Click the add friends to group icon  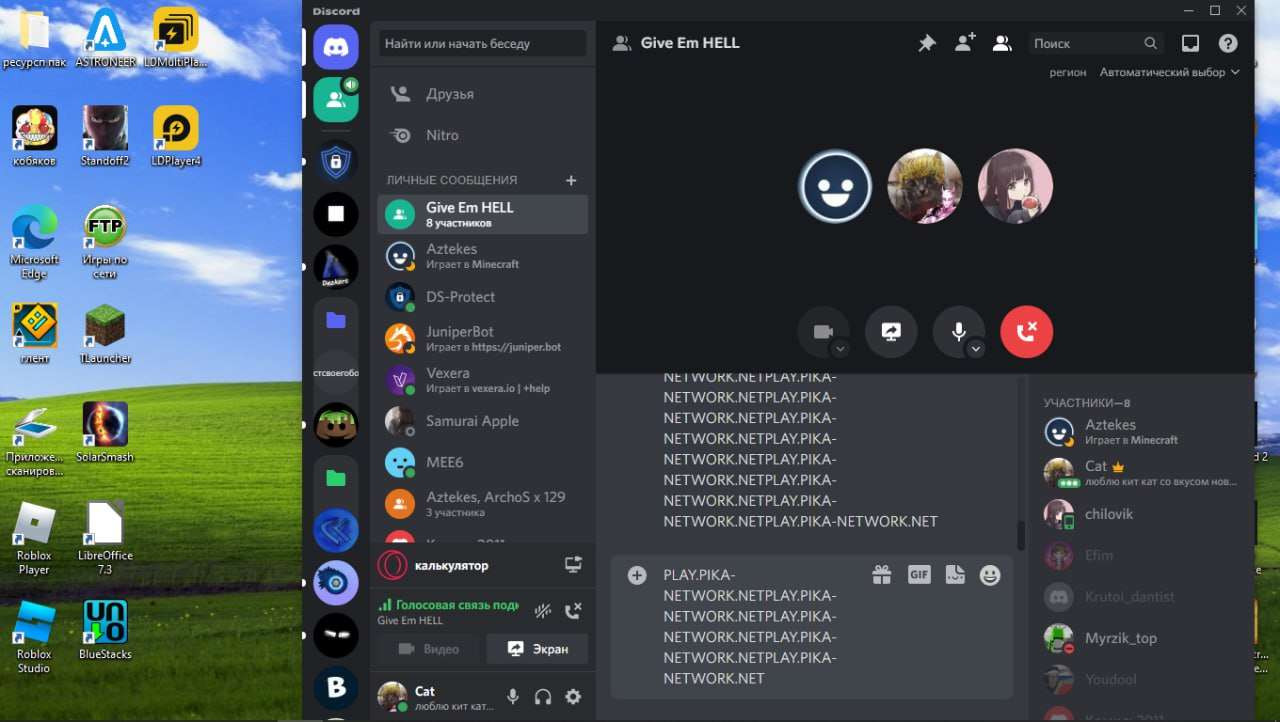coord(964,43)
